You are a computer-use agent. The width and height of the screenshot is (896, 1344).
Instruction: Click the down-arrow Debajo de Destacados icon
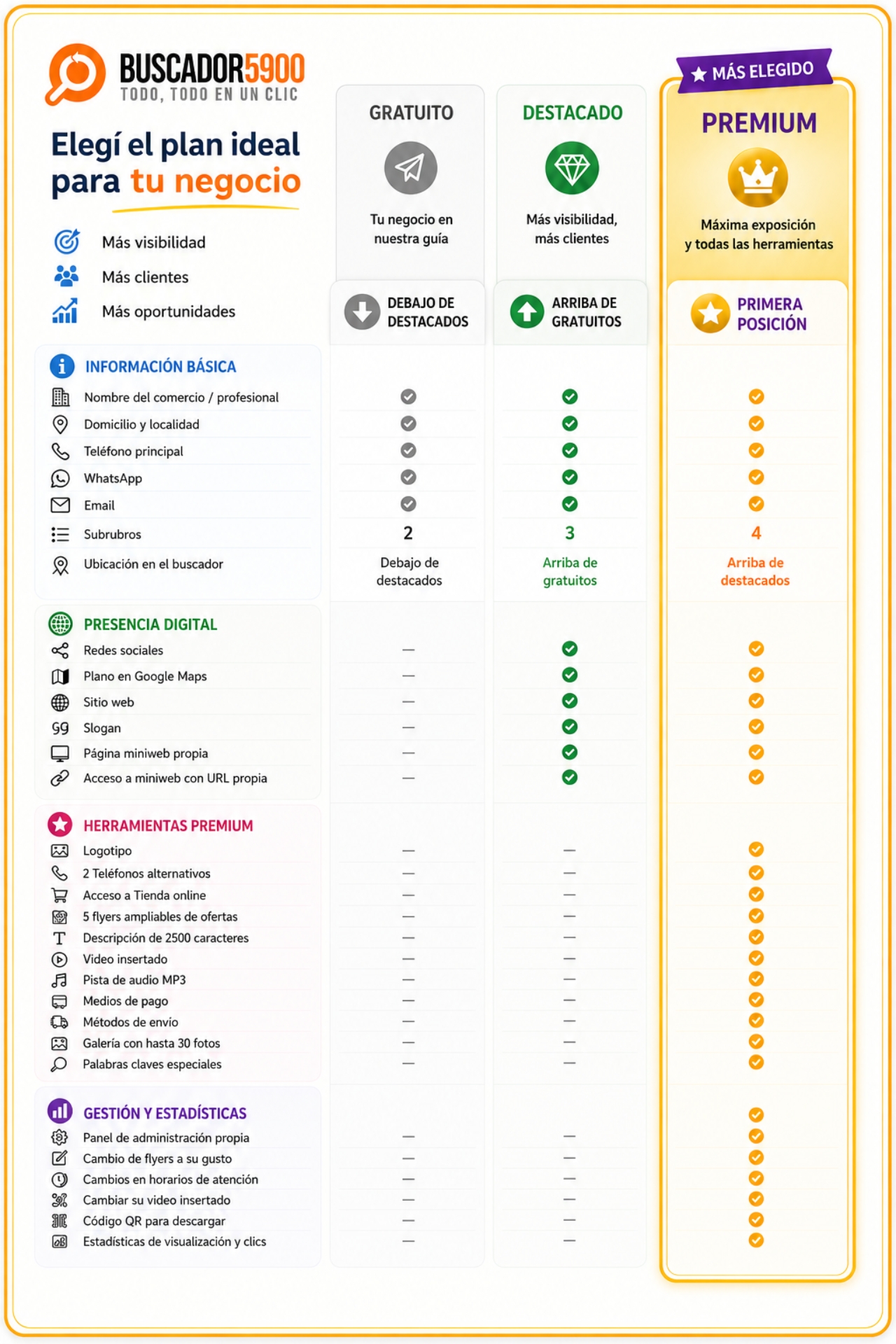(x=362, y=312)
